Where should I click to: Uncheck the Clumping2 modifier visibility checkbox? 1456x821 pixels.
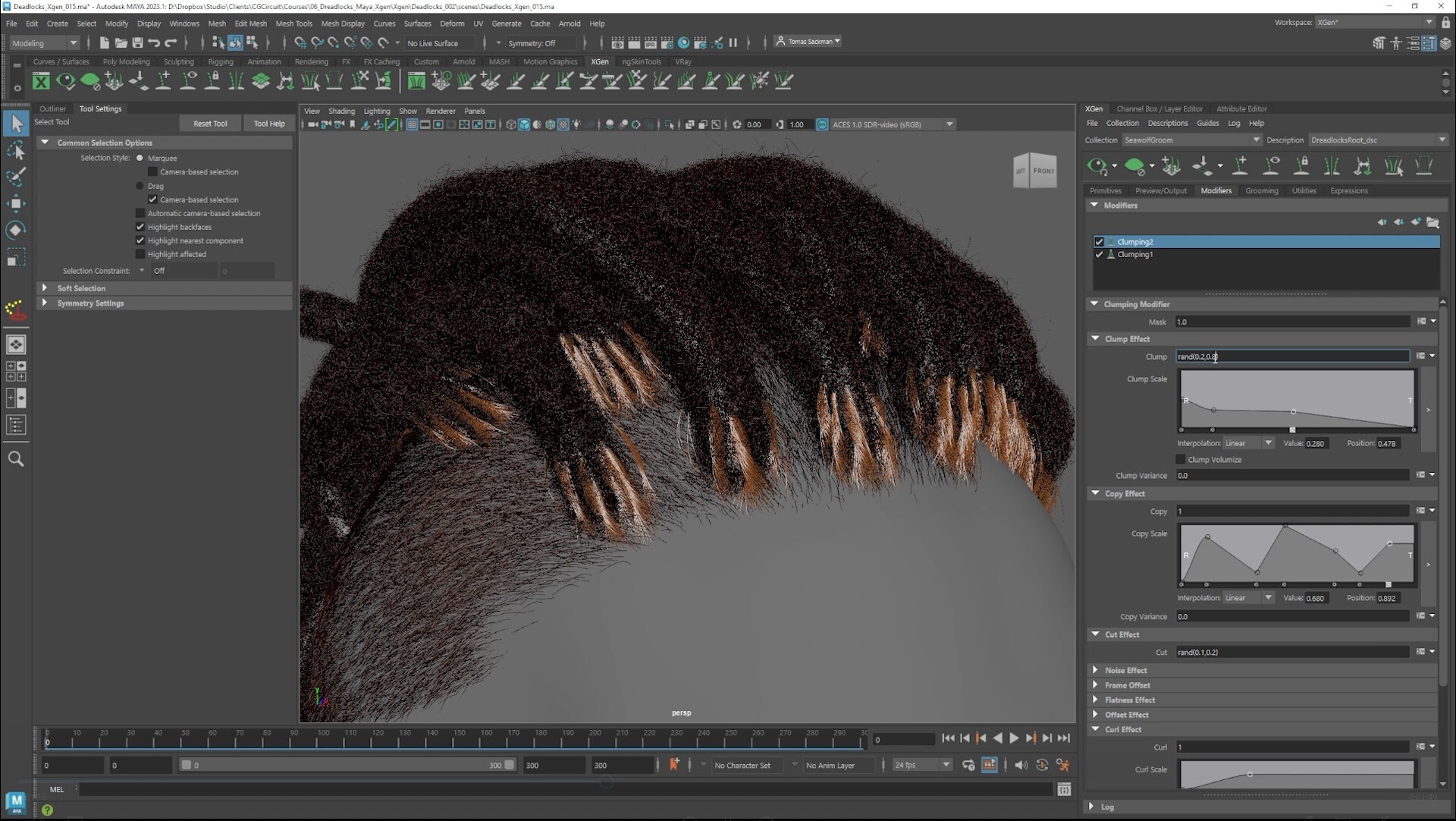click(x=1100, y=241)
